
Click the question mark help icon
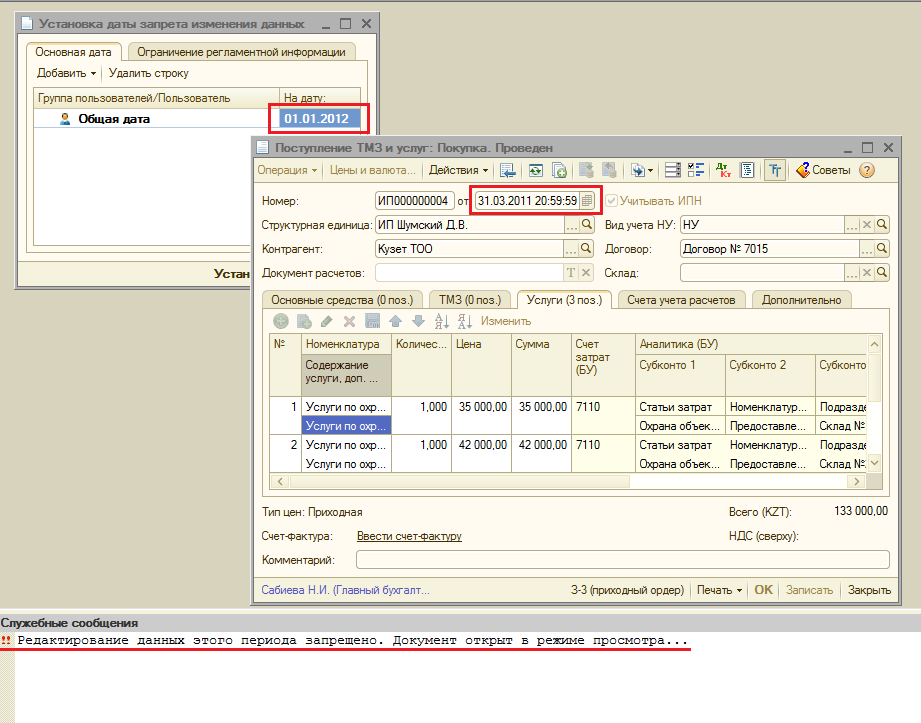click(x=866, y=170)
